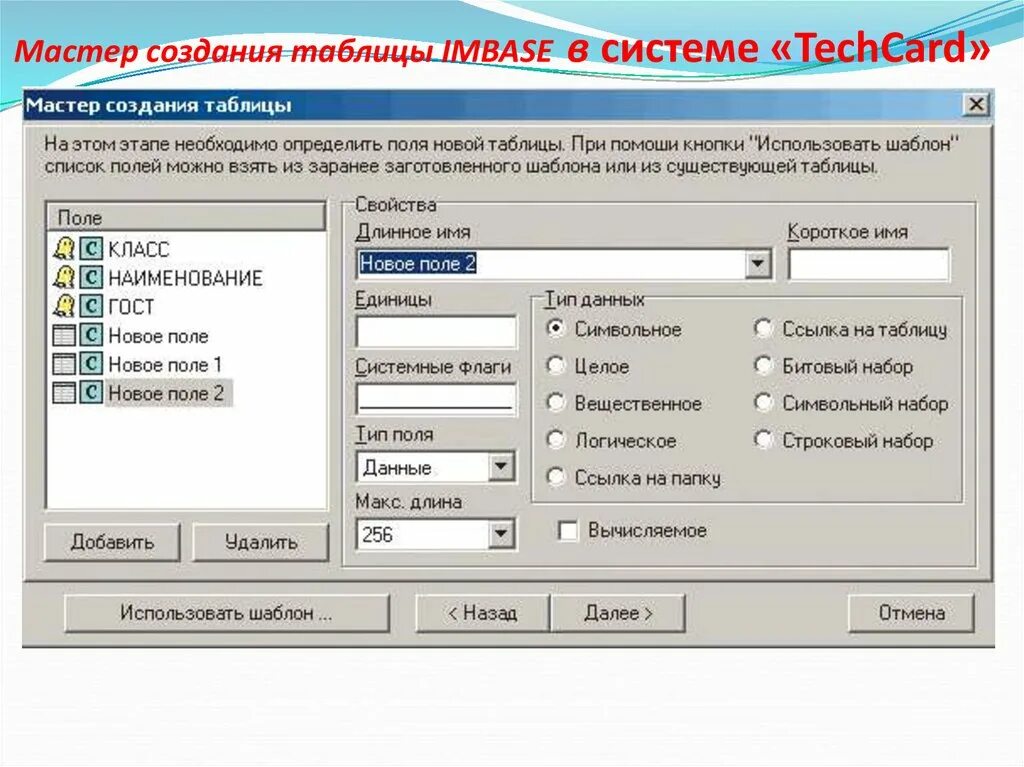Click the Длинное имя text field

click(552, 264)
